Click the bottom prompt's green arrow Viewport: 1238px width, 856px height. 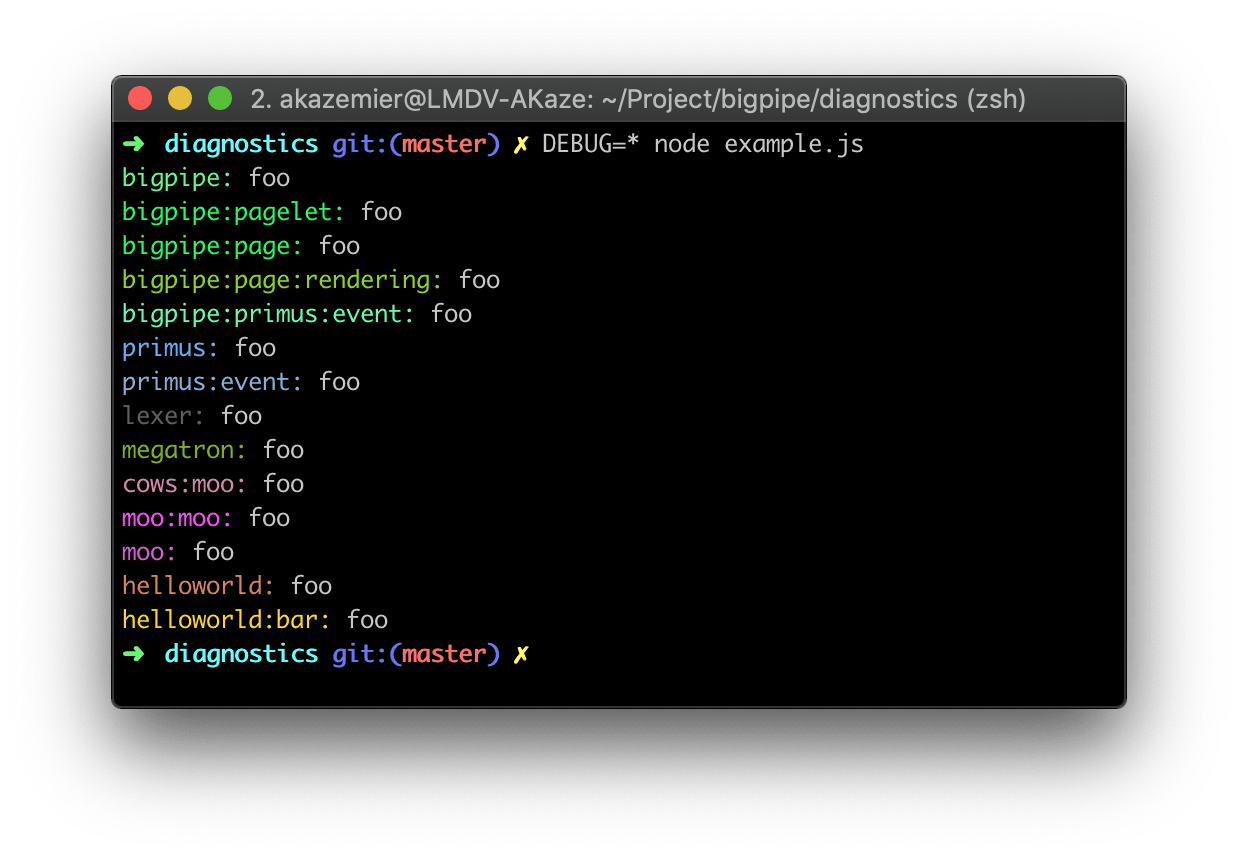[133, 653]
